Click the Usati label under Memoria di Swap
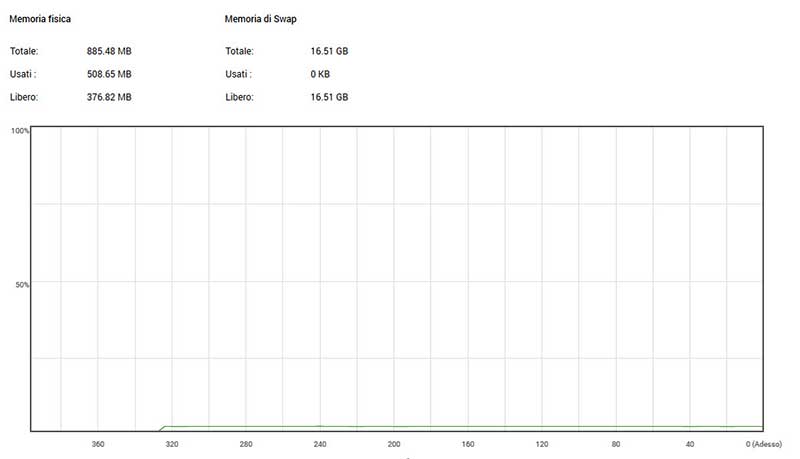The width and height of the screenshot is (800, 459). click(x=239, y=74)
